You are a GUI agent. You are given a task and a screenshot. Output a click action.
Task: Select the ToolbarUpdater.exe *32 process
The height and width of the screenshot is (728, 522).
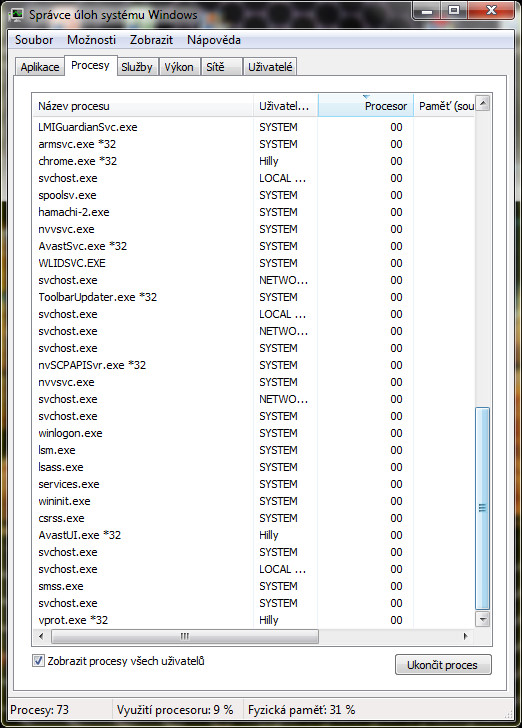pos(254,297)
